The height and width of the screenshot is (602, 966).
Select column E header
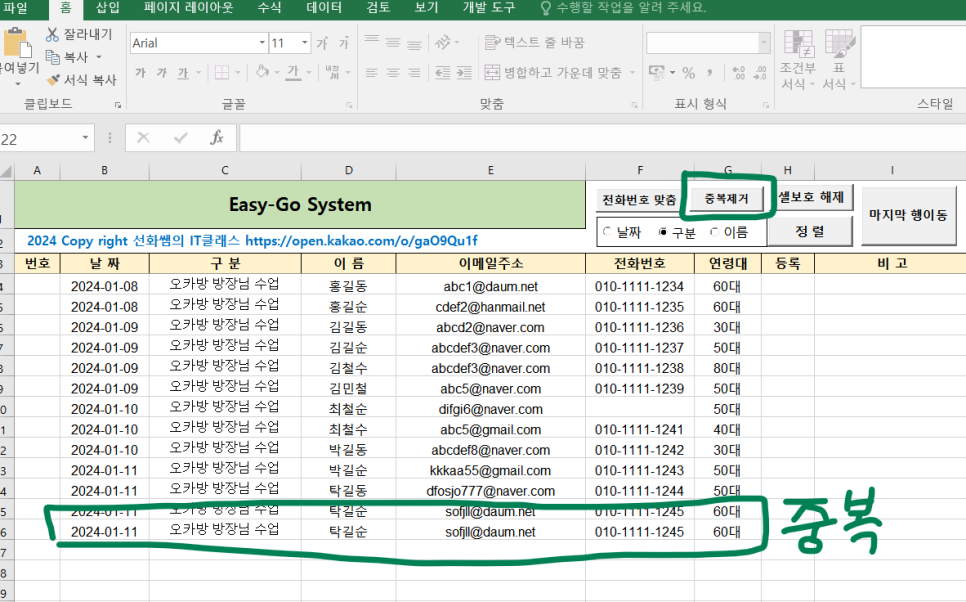click(490, 171)
